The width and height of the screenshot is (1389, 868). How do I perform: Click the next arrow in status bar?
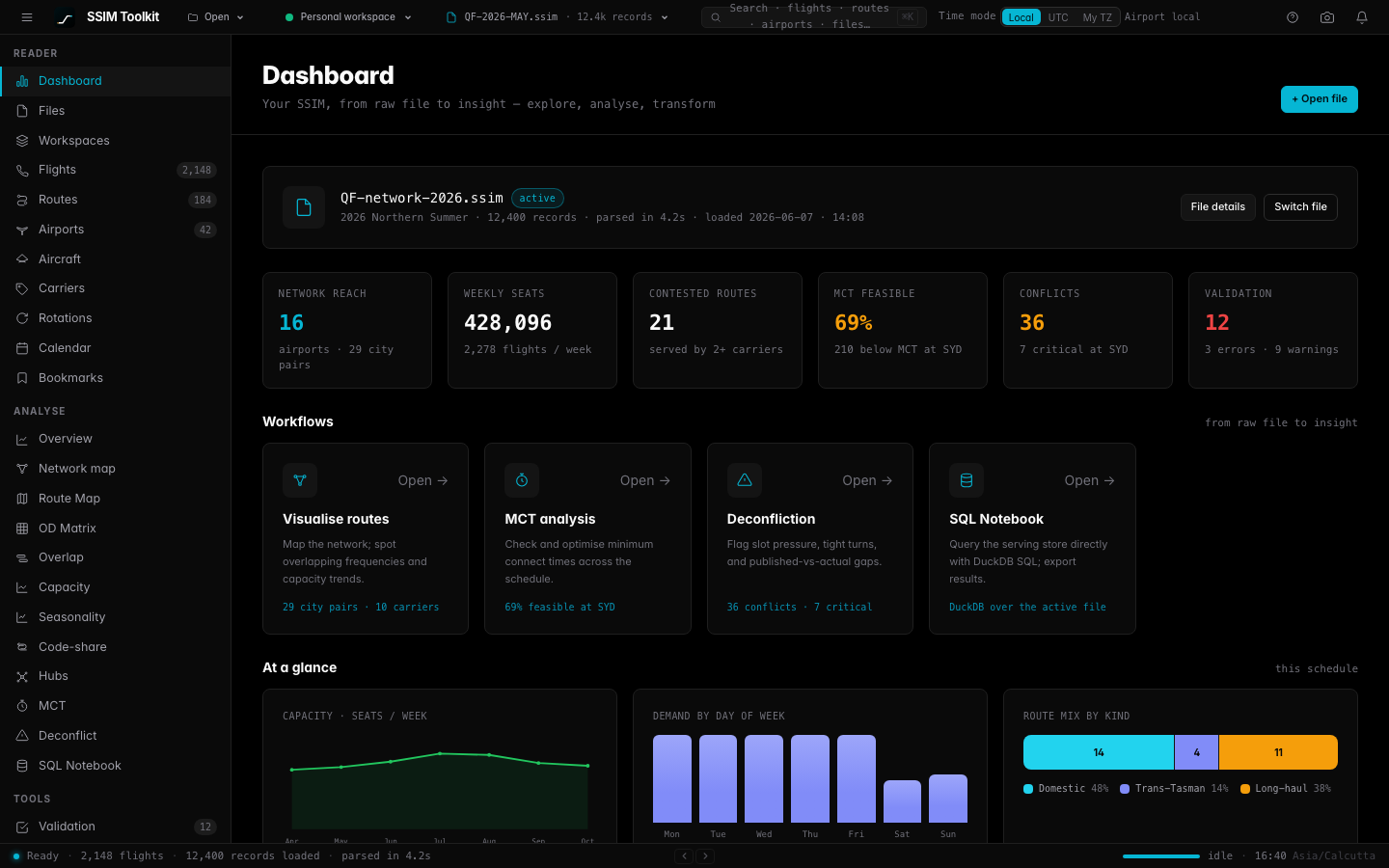[705, 855]
